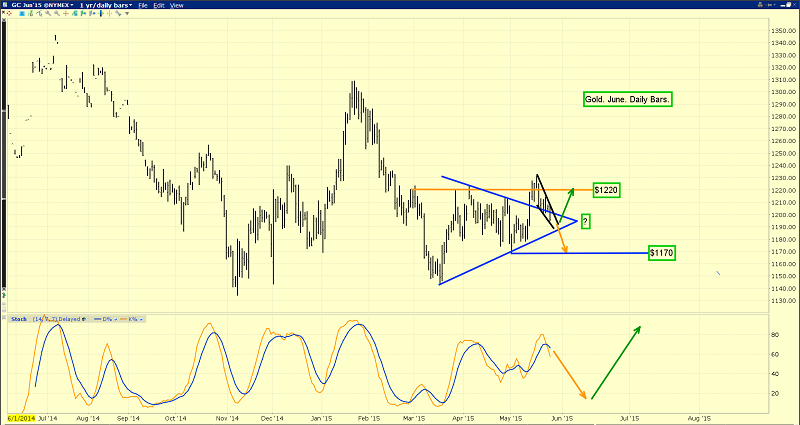Select the $1220 price label box
Image resolution: width=800 pixels, height=425 pixels.
point(606,190)
